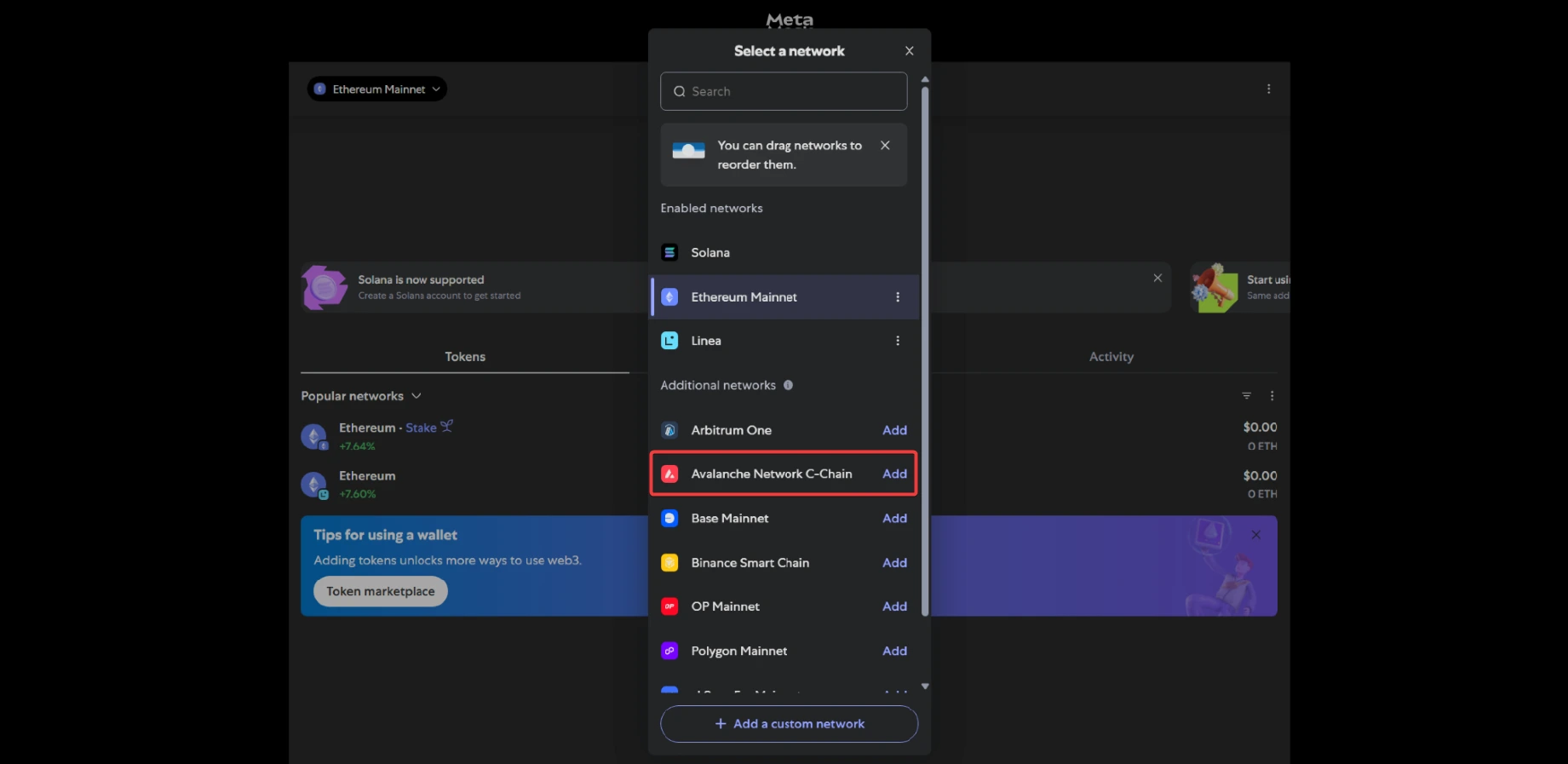Open the wallet's top-right options menu

click(x=1268, y=89)
